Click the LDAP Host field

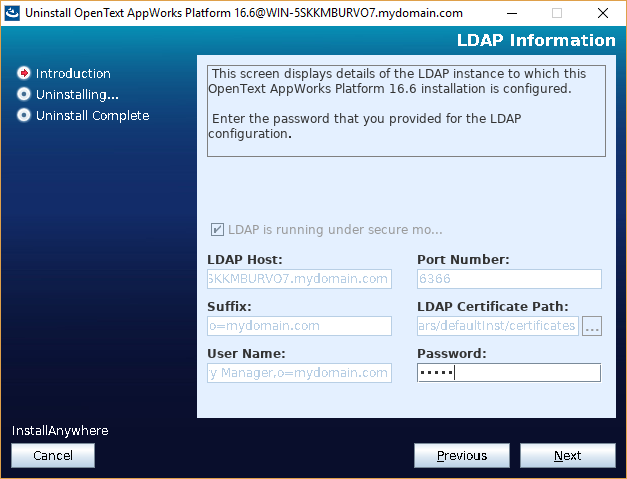[x=299, y=279]
